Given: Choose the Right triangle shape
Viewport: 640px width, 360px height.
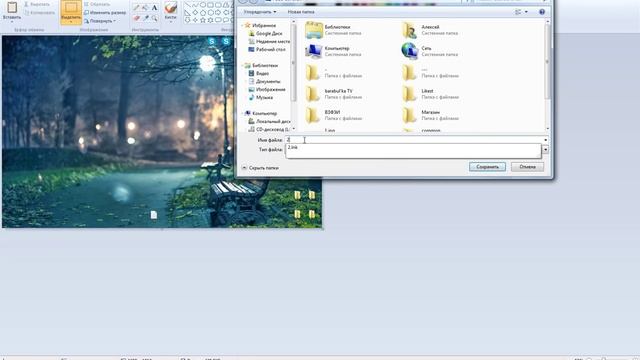Looking at the screenshot, I should 187,12.
